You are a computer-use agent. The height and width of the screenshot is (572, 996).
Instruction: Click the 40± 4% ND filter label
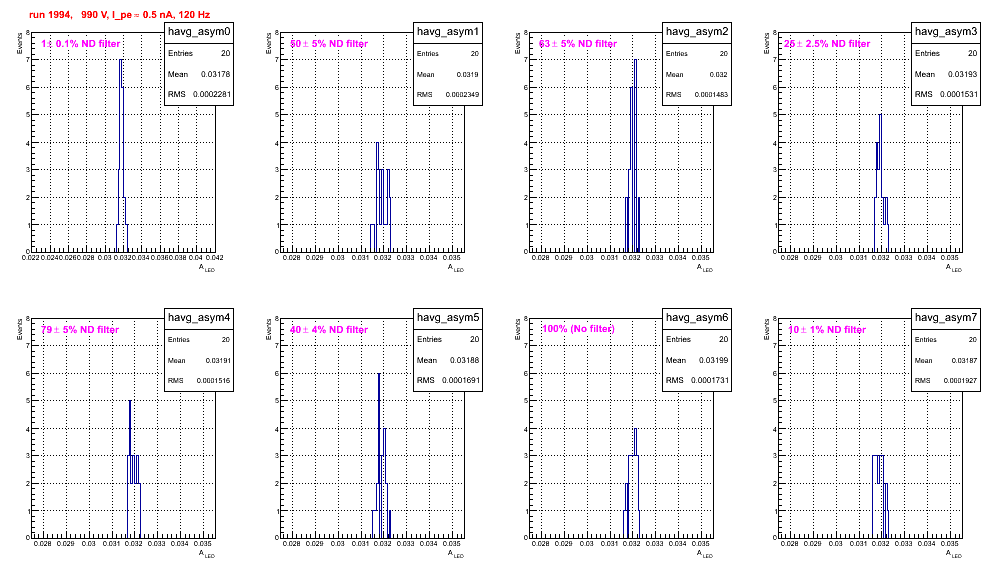tap(329, 330)
